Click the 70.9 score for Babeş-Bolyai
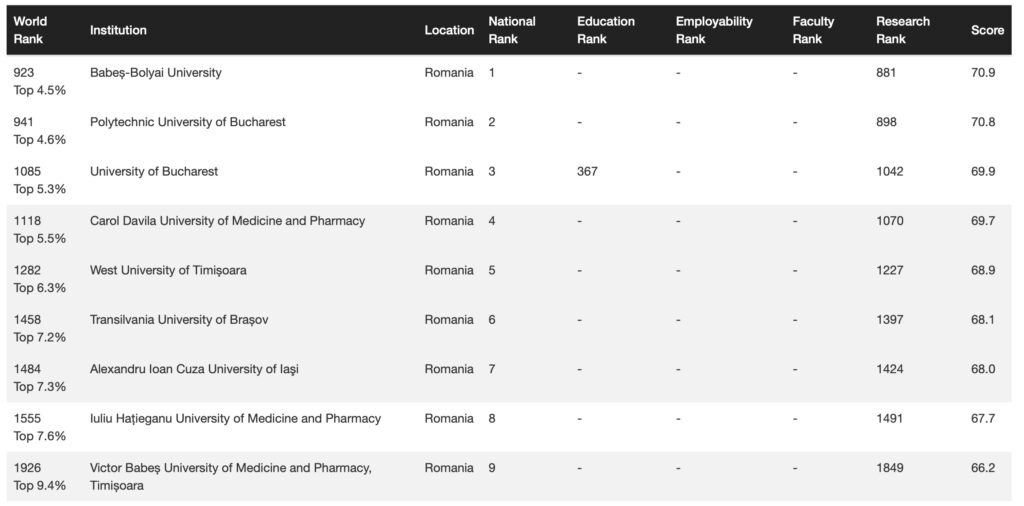 [x=984, y=73]
